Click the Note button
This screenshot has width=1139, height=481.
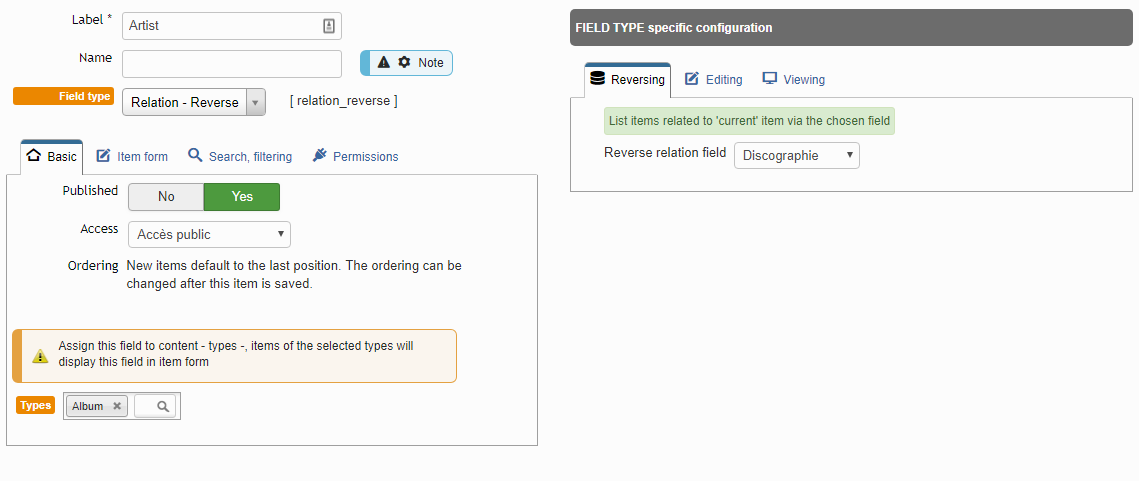pos(407,63)
